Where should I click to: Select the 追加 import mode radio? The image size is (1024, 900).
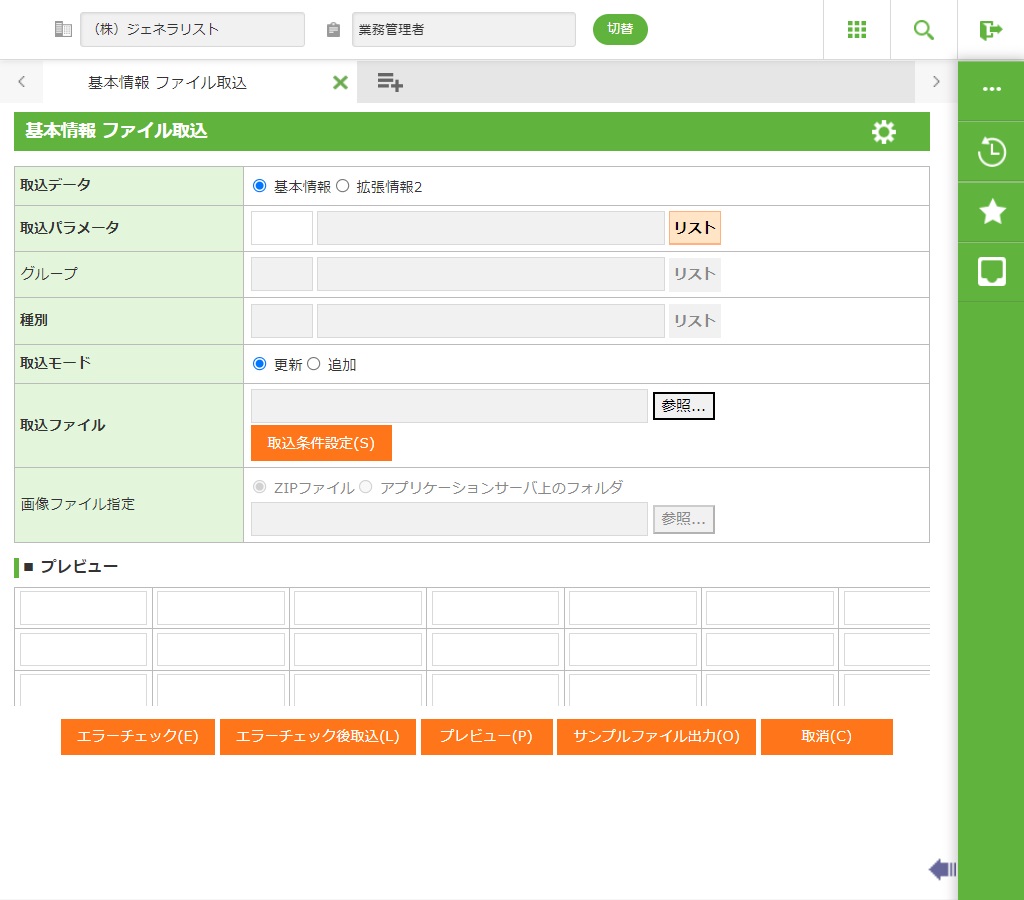click(313, 364)
